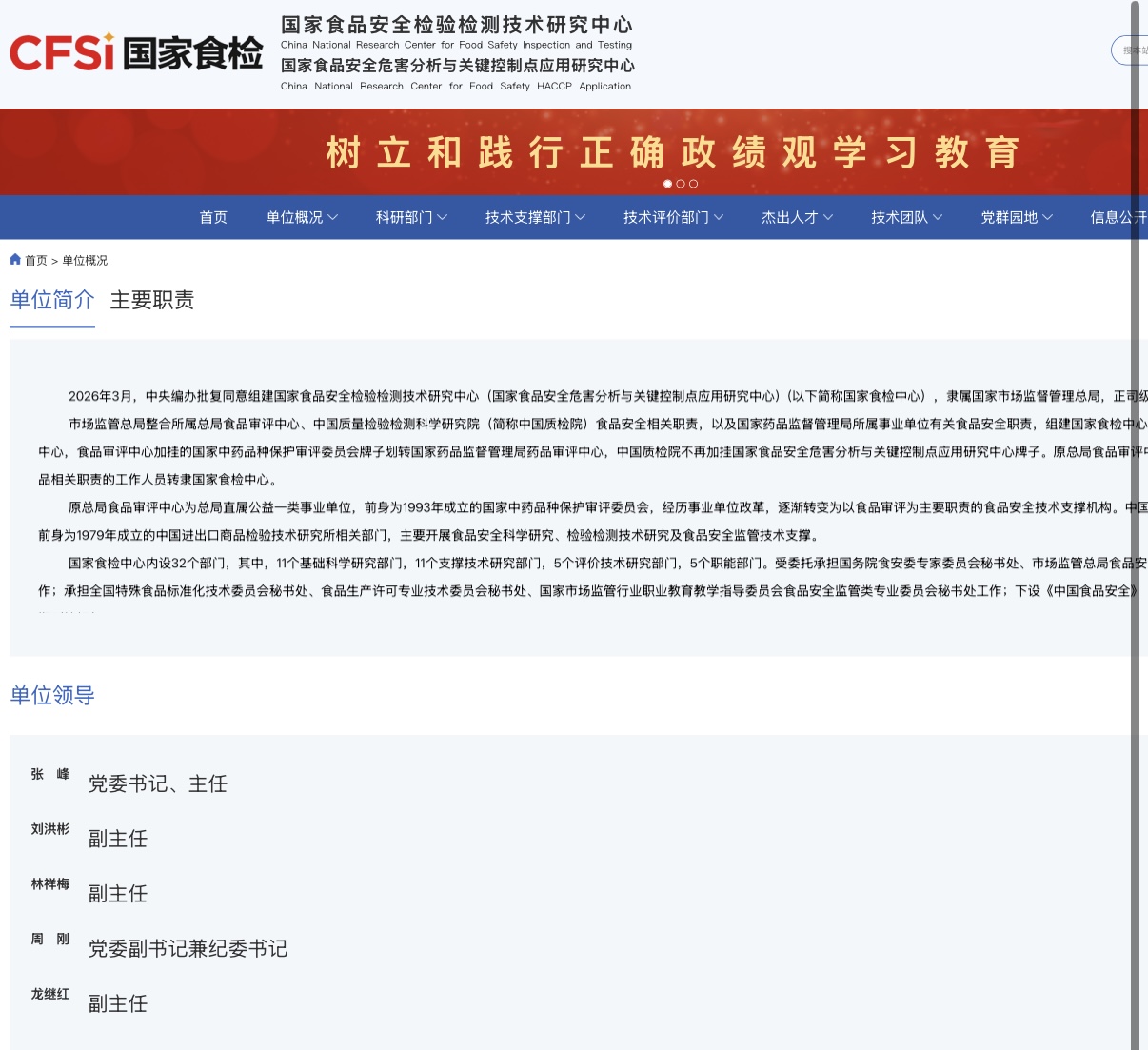
Task: Select leader name 周 刚
Action: pos(50,939)
